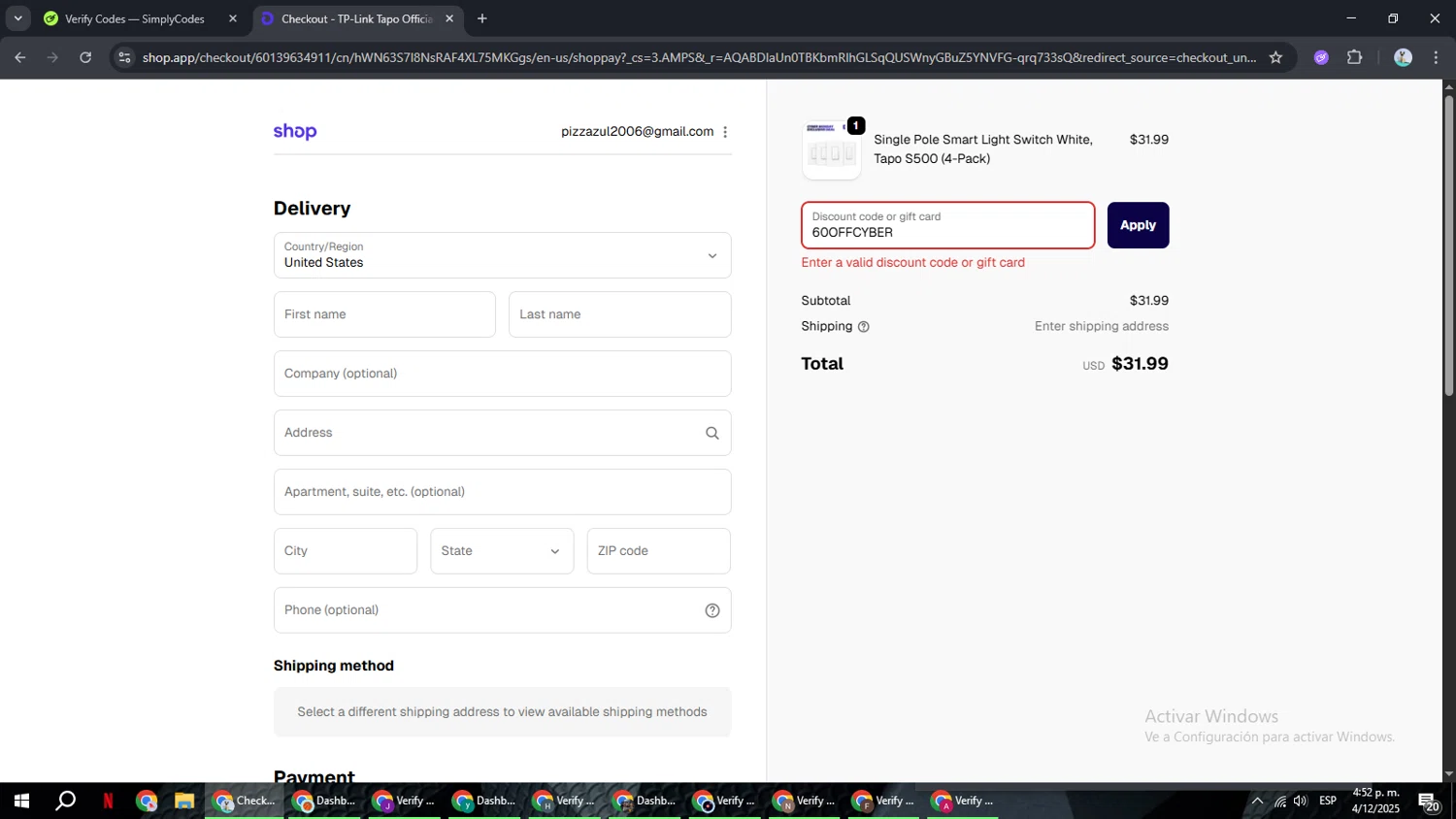Open Windows Start menu
This screenshot has height=819, width=1456.
coord(21,802)
